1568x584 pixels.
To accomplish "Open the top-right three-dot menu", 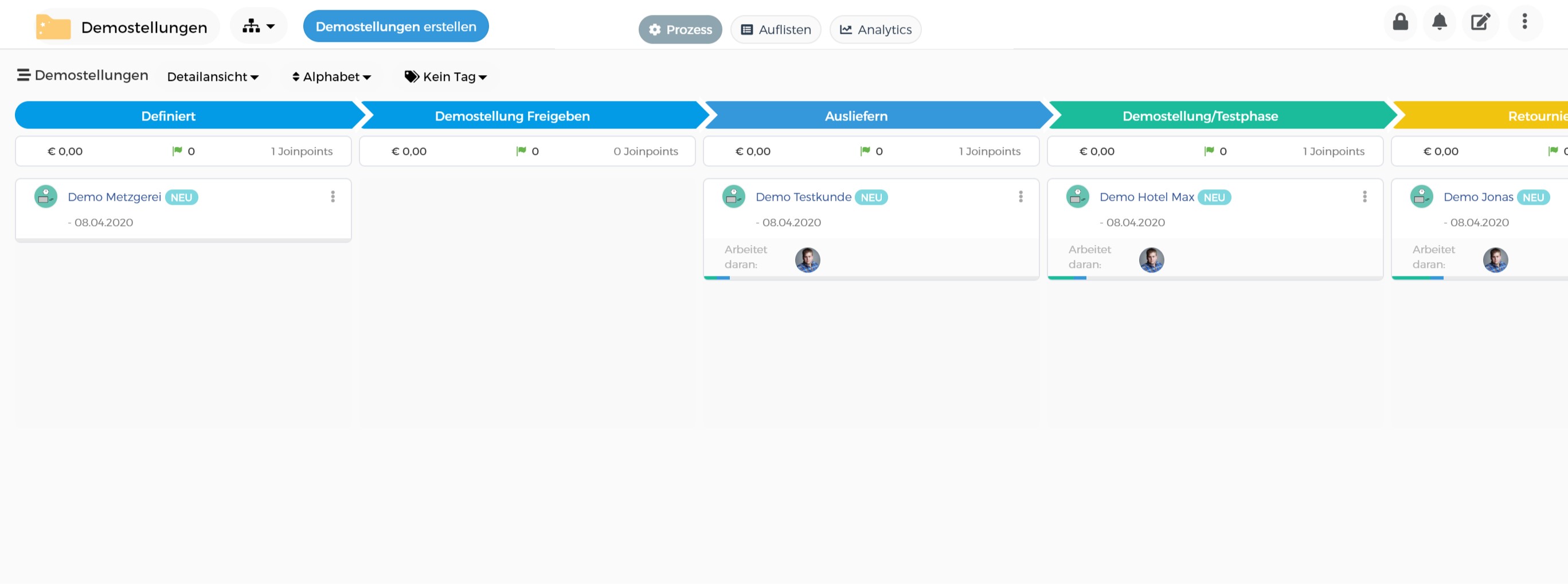I will tap(1524, 22).
